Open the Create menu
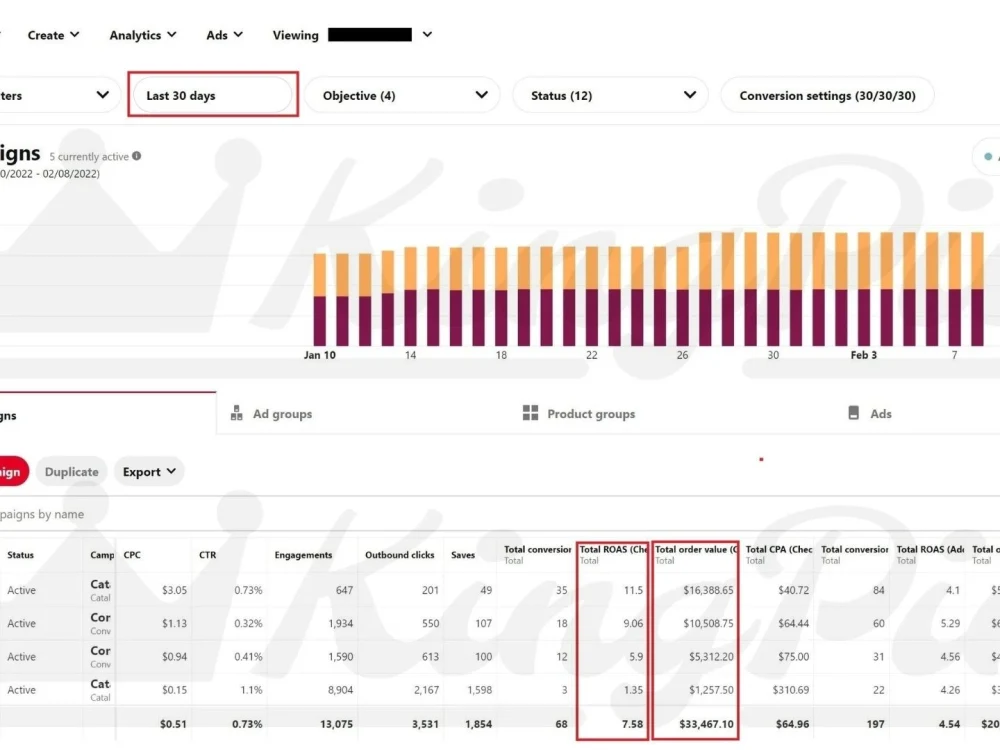The height and width of the screenshot is (750, 1000). (54, 35)
